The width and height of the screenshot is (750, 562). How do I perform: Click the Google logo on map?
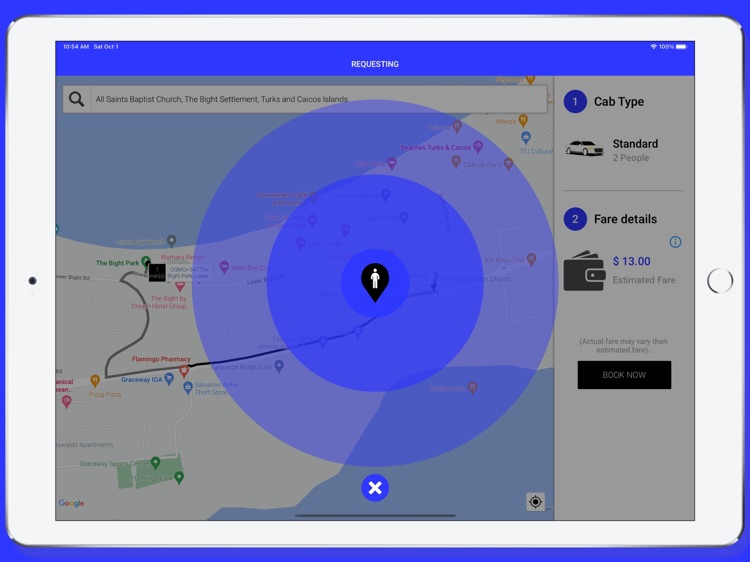click(71, 503)
